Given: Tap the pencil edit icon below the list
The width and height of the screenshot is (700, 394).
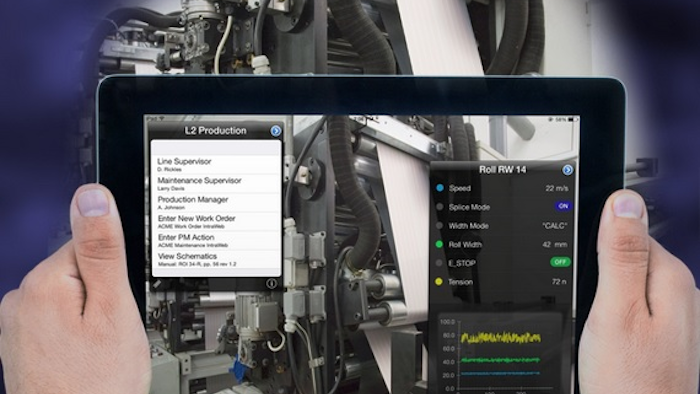Looking at the screenshot, I should (157, 283).
